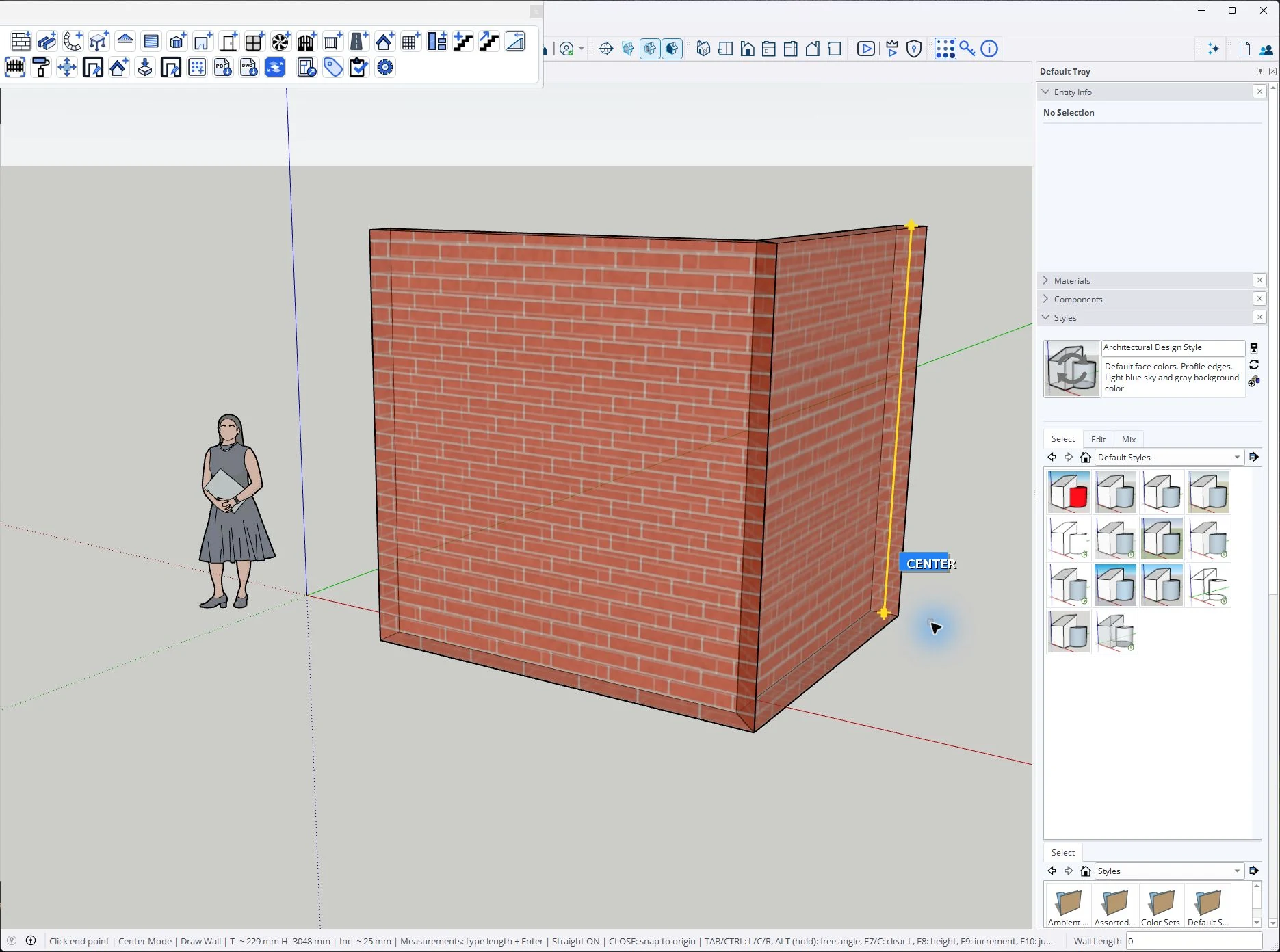Select the paint roller tool
This screenshot has width=1280, height=952.
(41, 67)
